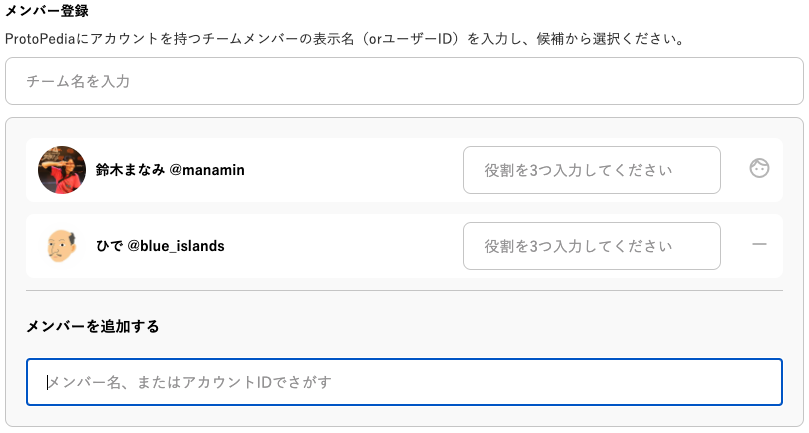
Task: Open 鈴木まなみ's profile avatar
Action: point(62,170)
